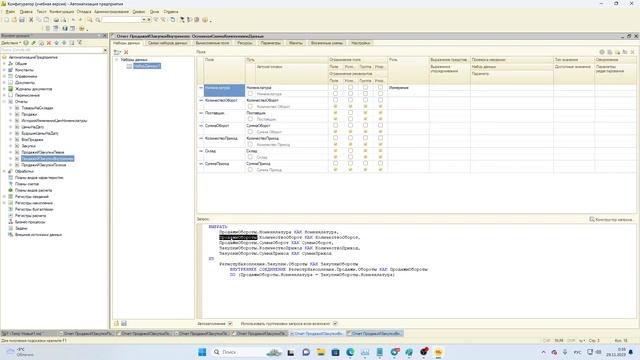Expand the Документы tree node
The width and height of the screenshot is (640, 360).
pyautogui.click(x=4, y=82)
